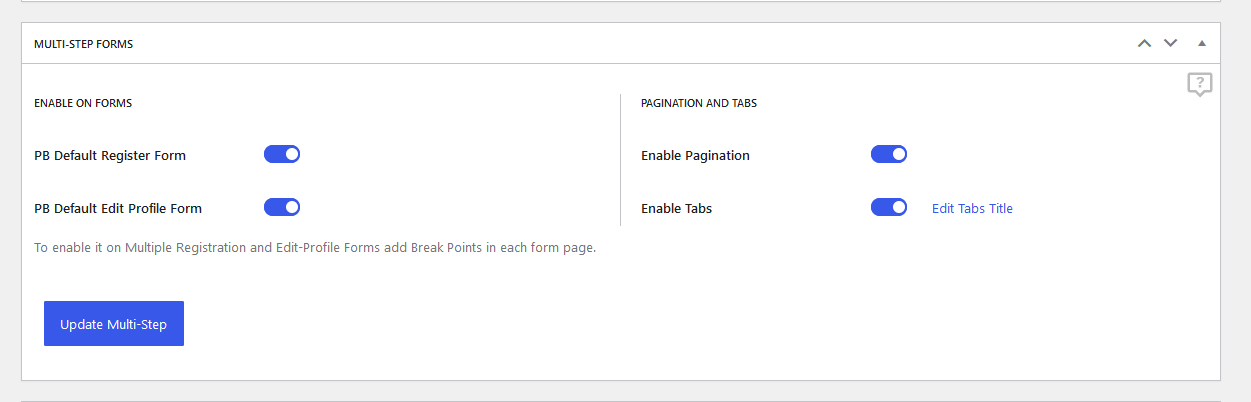Click the Break Points help description text
The height and width of the screenshot is (402, 1251).
pyautogui.click(x=315, y=247)
